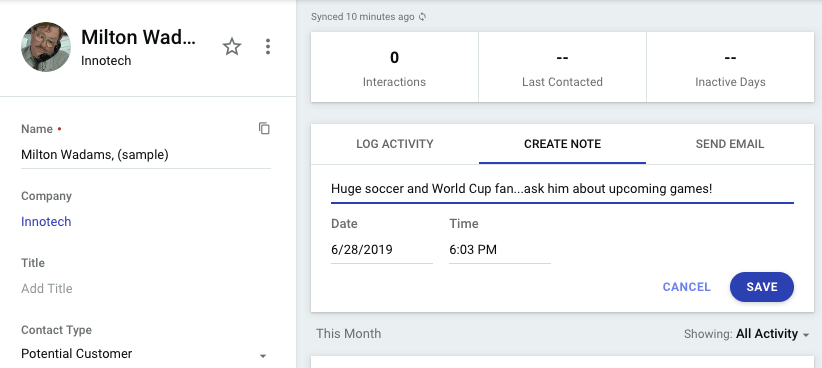This screenshot has height=368, width=822.
Task: Click the Synced 10 minutes ago text
Action: (x=362, y=17)
